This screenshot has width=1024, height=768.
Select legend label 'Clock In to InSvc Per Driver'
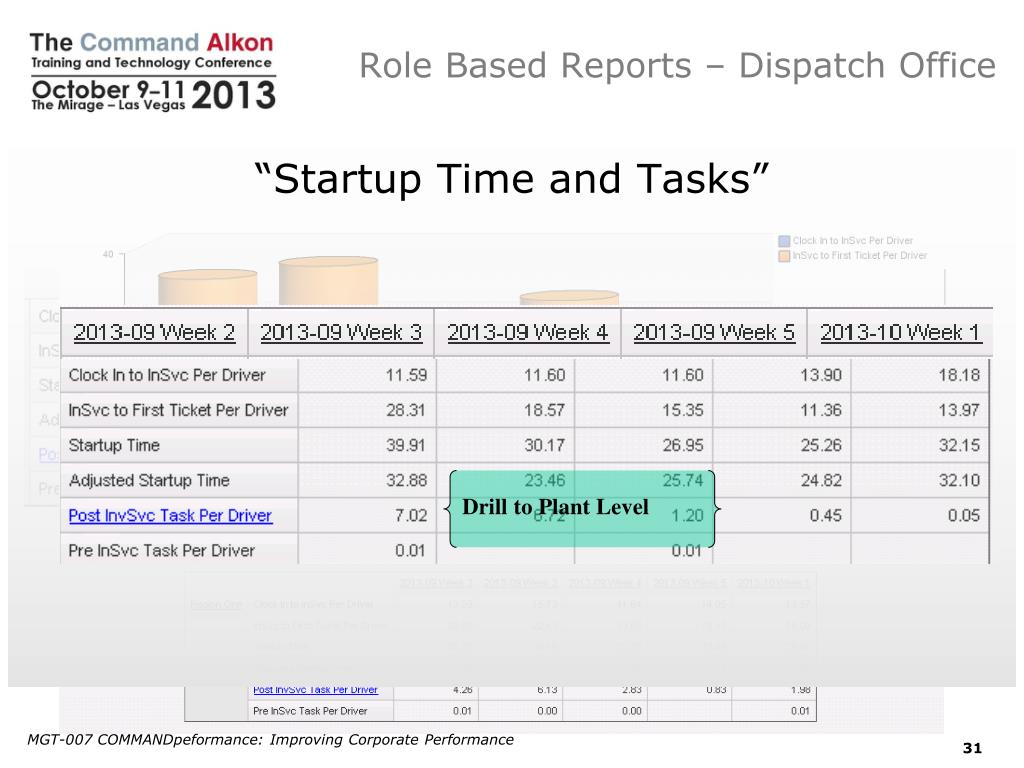852,241
